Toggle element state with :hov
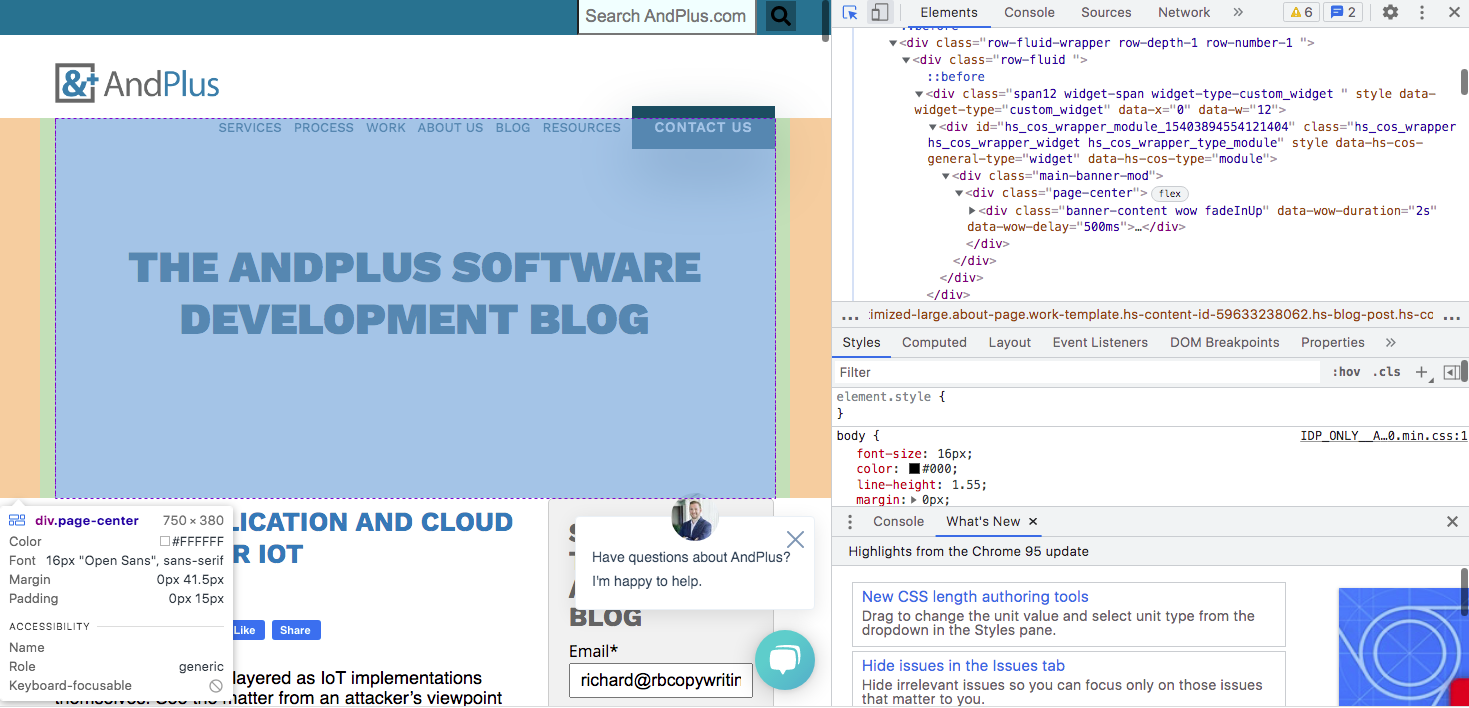Viewport: 1469px width, 708px height. tap(1345, 371)
